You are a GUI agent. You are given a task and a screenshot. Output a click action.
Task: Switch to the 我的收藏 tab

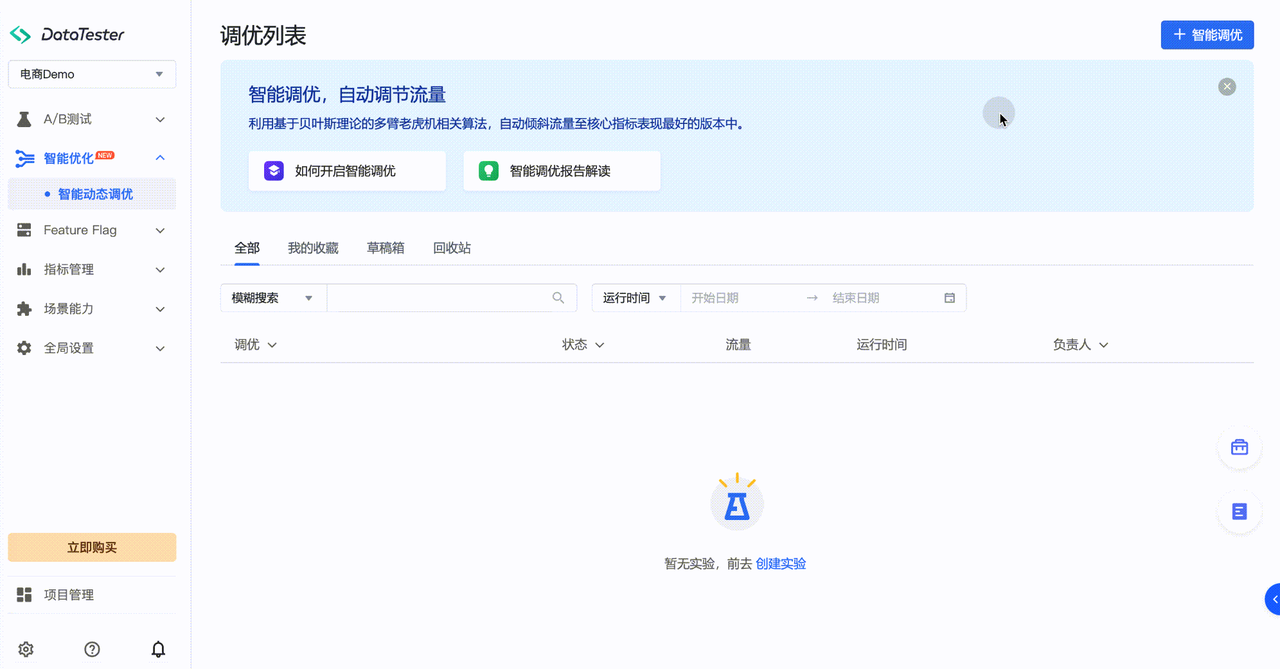pyautogui.click(x=313, y=248)
